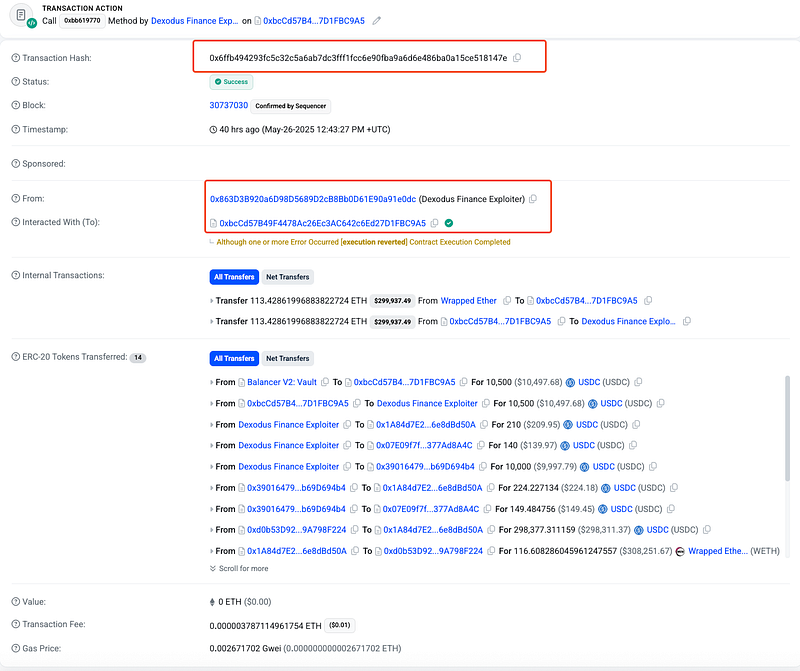Screen dimensions: 800x671
Task: Click Scroll for more under token transfers
Action: 238,569
